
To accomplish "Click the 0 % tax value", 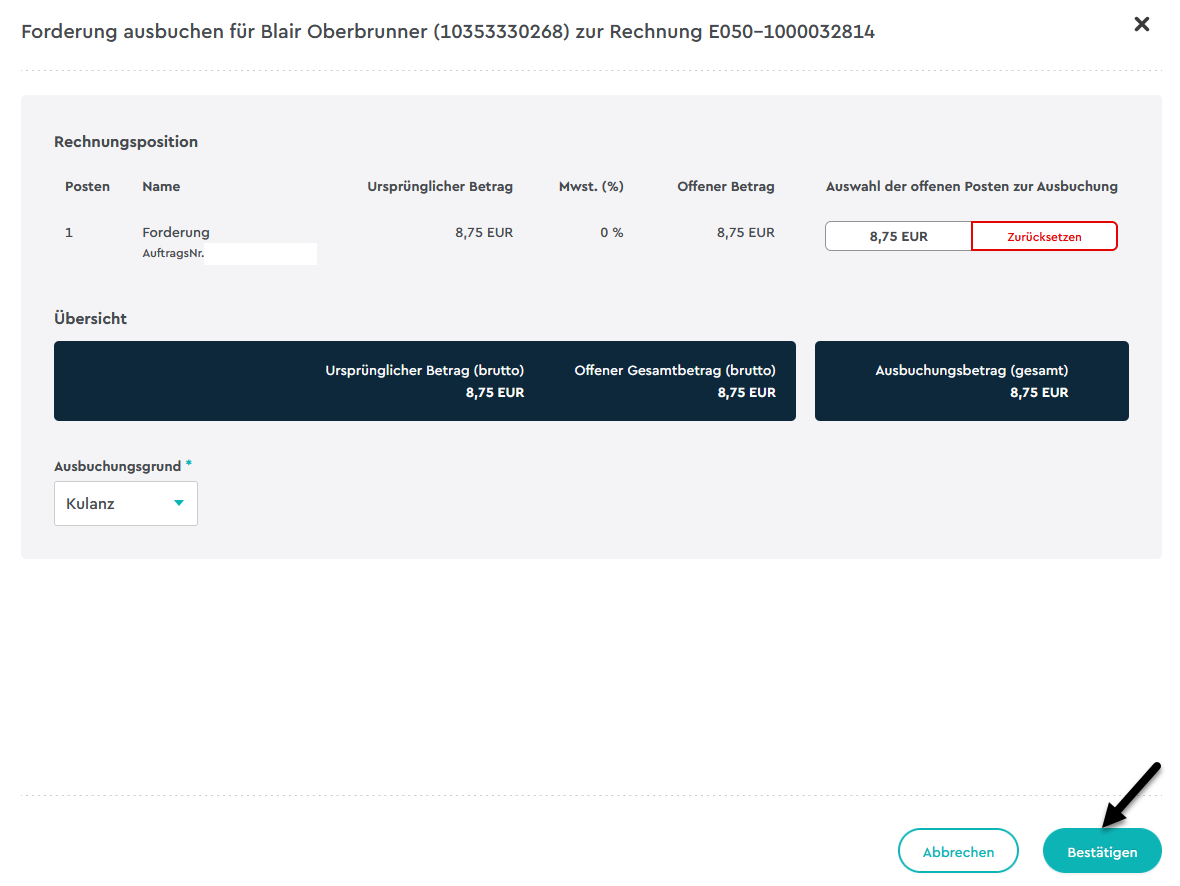I will 612,233.
